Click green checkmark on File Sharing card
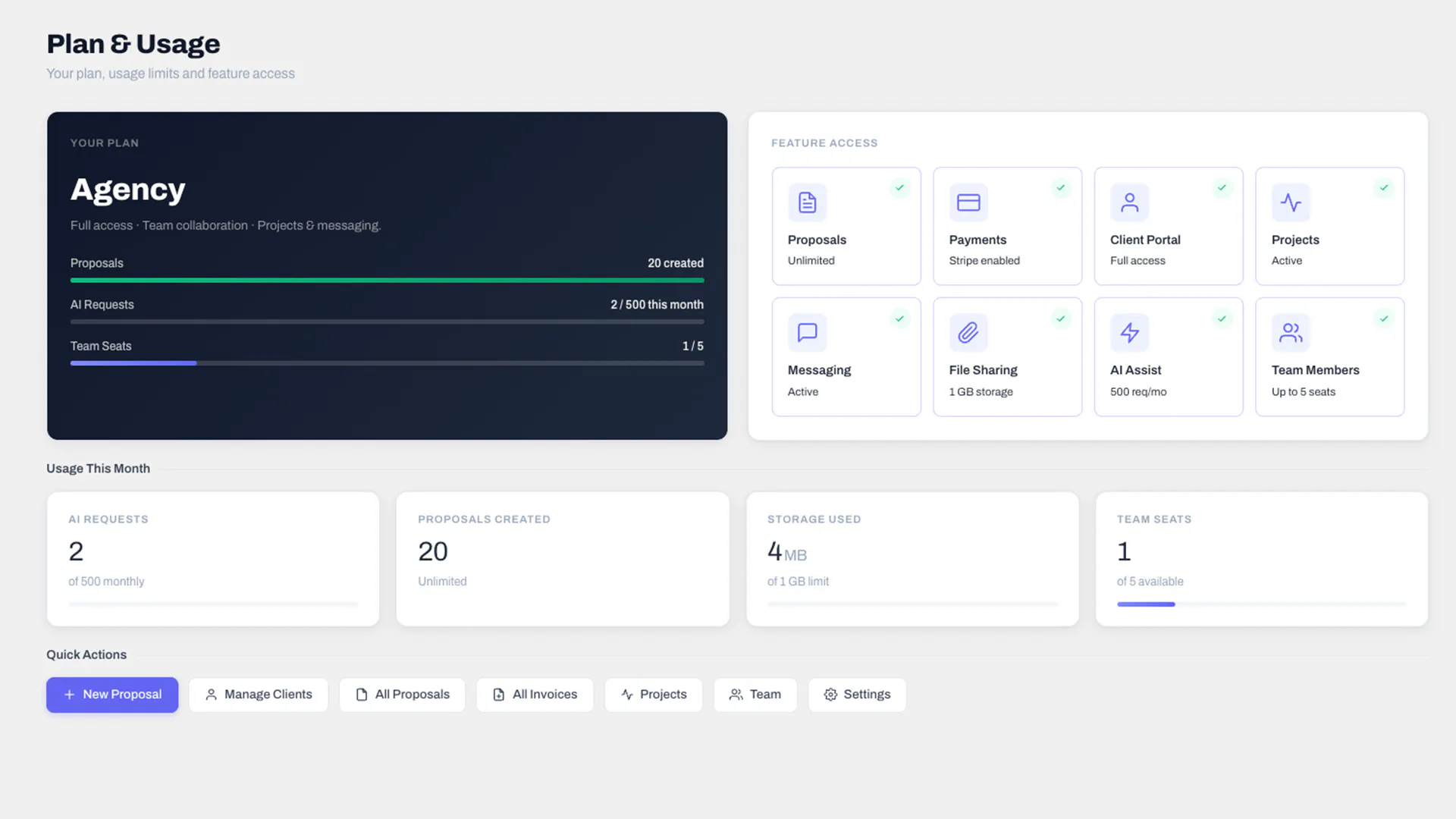1456x819 pixels. [x=1061, y=318]
